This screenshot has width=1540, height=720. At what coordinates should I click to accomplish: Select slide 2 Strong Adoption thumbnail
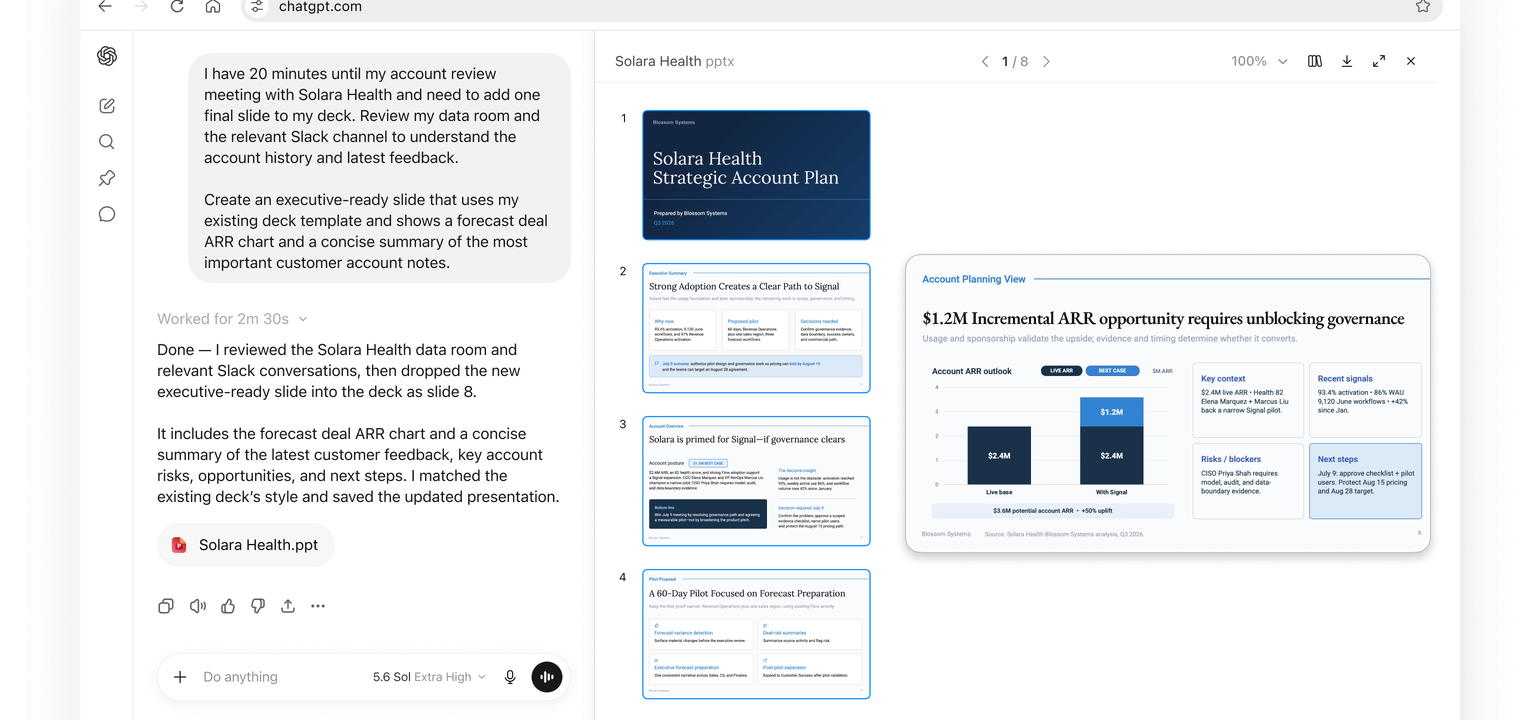pyautogui.click(x=756, y=328)
